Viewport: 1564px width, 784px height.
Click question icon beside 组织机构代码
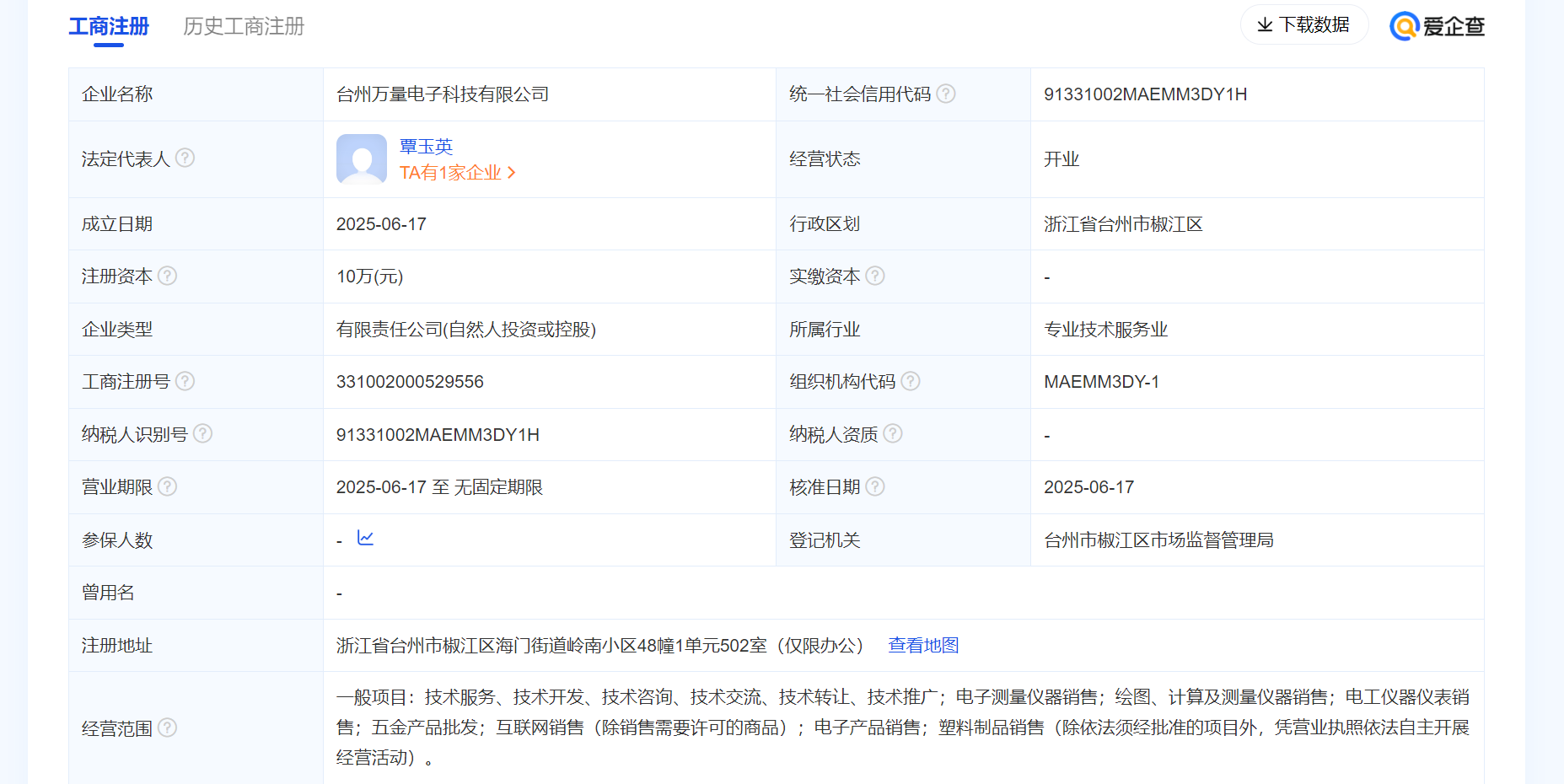coord(911,381)
